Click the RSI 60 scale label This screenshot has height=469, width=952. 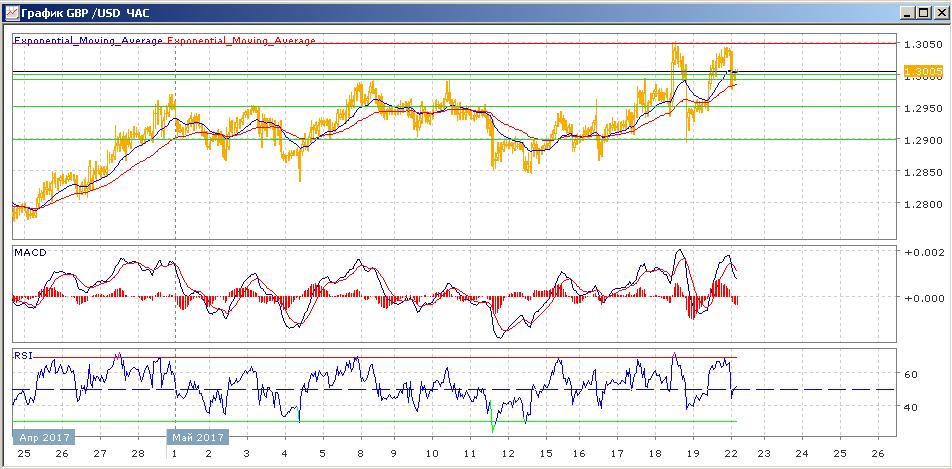[911, 374]
